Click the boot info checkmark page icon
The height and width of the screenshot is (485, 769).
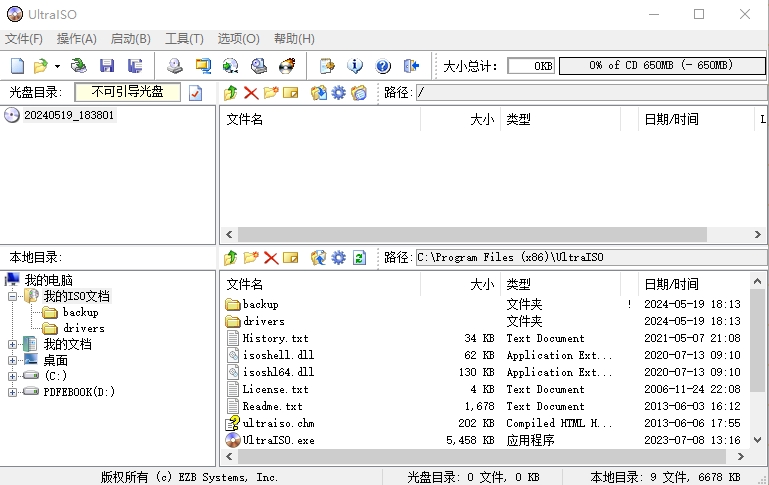pos(195,93)
